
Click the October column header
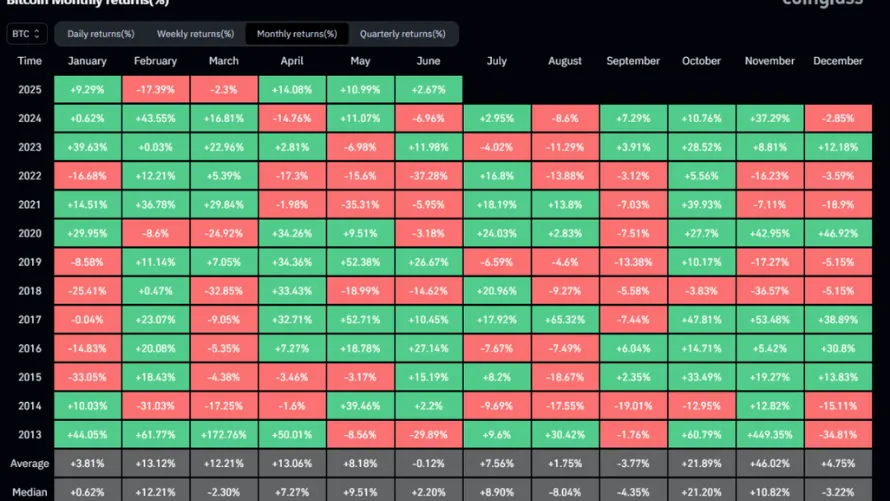pos(701,61)
